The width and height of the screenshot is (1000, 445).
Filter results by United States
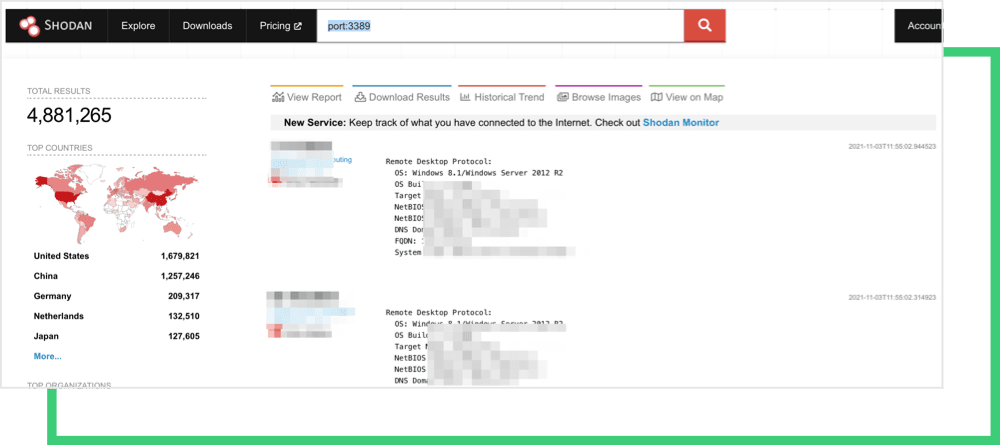point(61,256)
